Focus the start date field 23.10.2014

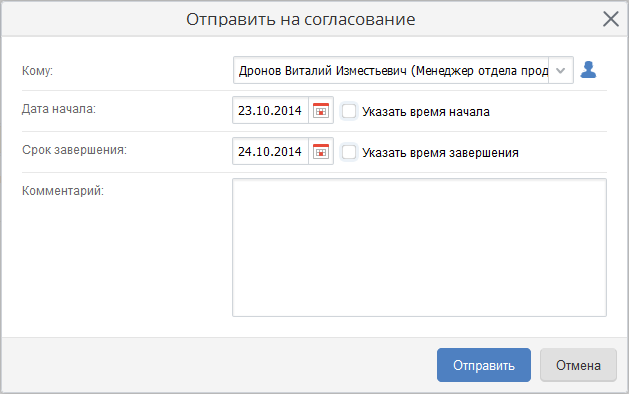click(270, 110)
